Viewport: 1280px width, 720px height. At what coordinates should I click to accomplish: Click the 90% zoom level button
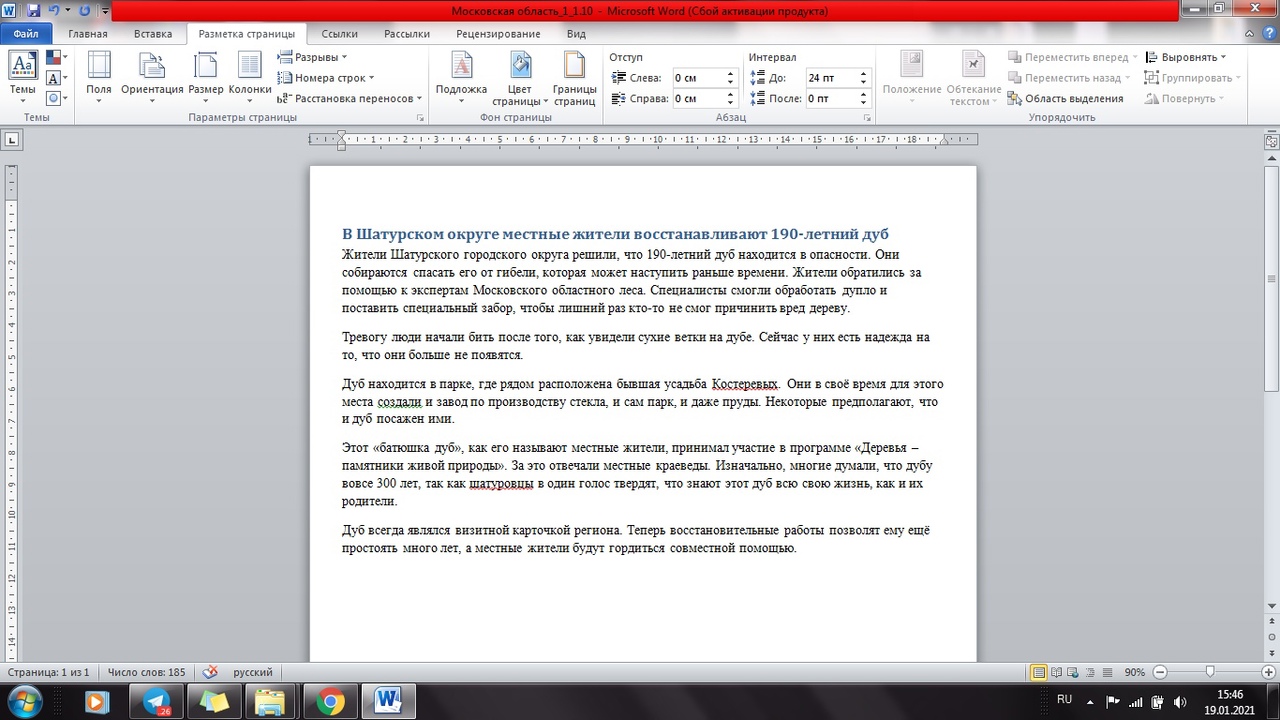[x=1135, y=672]
